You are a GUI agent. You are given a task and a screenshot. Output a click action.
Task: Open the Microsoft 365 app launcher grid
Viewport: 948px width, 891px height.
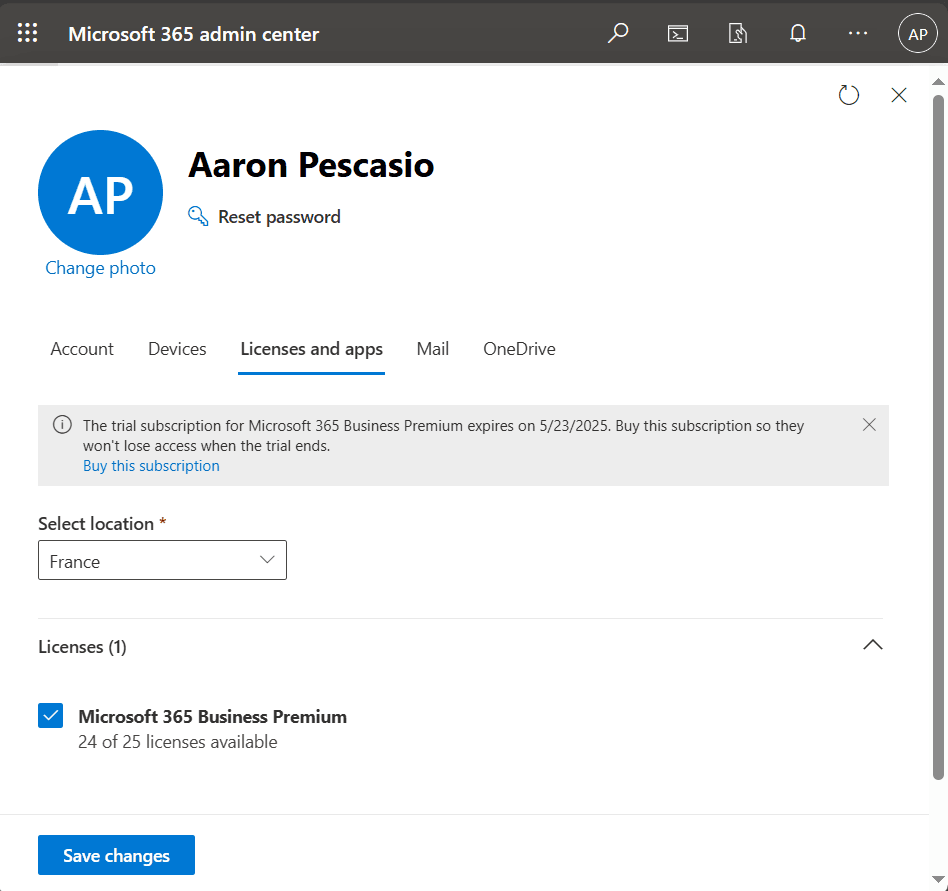[27, 32]
